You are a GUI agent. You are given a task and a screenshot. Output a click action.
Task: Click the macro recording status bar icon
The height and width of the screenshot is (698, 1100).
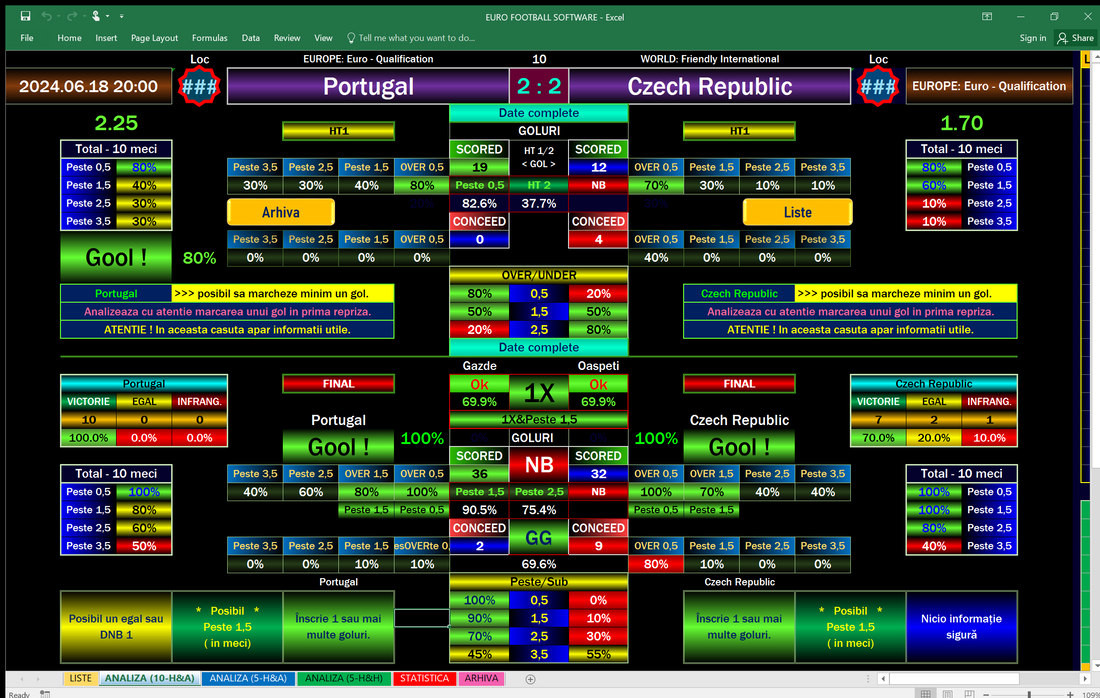(x=44, y=694)
